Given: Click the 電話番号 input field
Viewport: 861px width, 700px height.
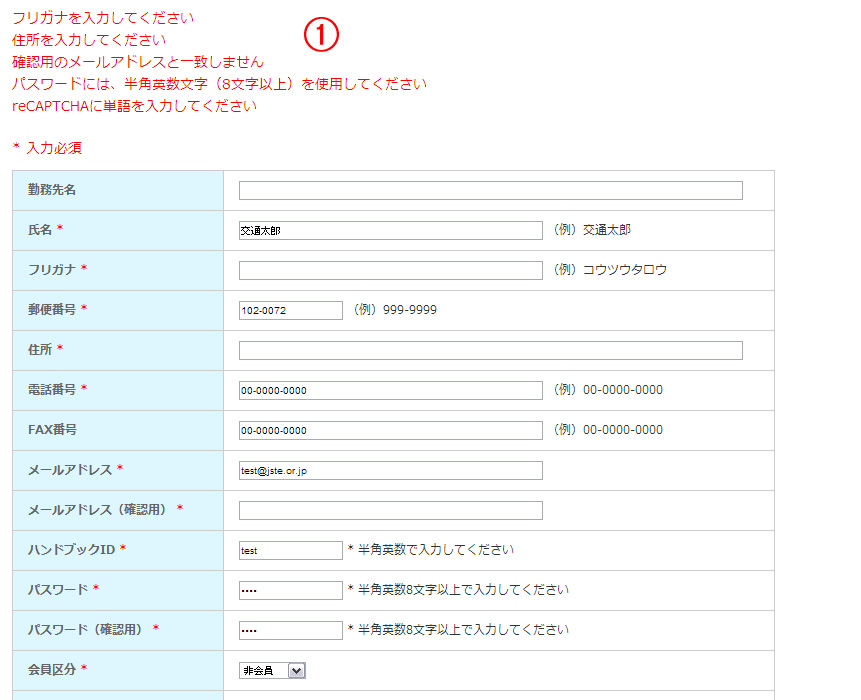Looking at the screenshot, I should pyautogui.click(x=390, y=390).
